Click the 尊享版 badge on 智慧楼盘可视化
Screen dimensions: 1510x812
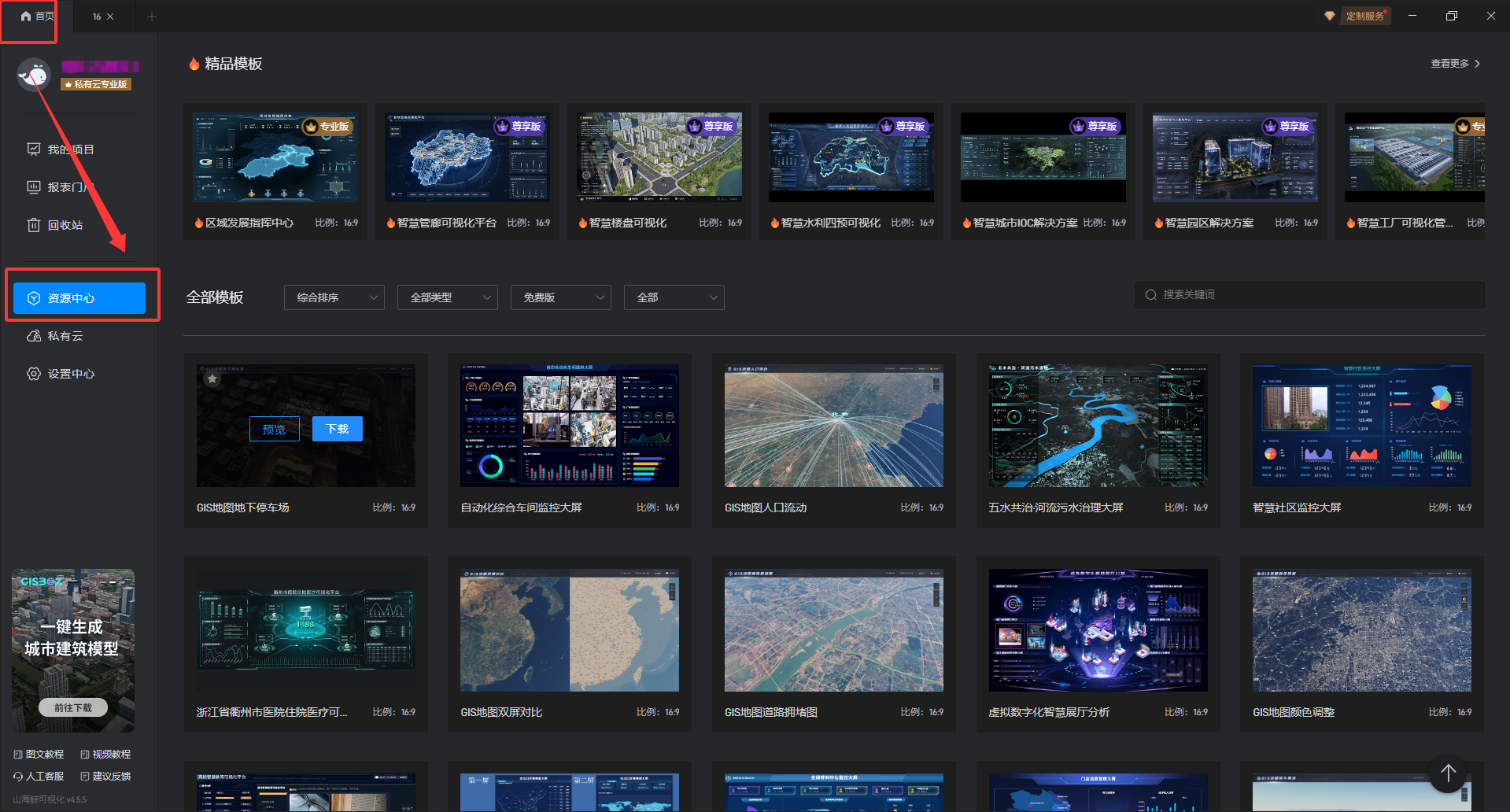click(711, 127)
